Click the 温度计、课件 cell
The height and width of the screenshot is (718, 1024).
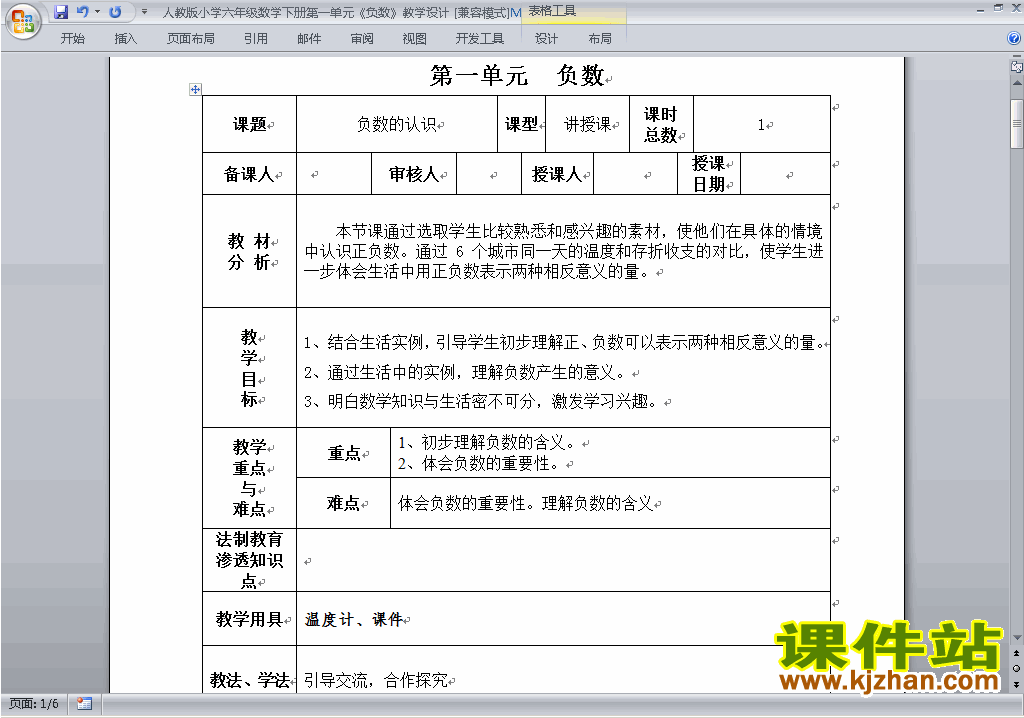(x=564, y=619)
